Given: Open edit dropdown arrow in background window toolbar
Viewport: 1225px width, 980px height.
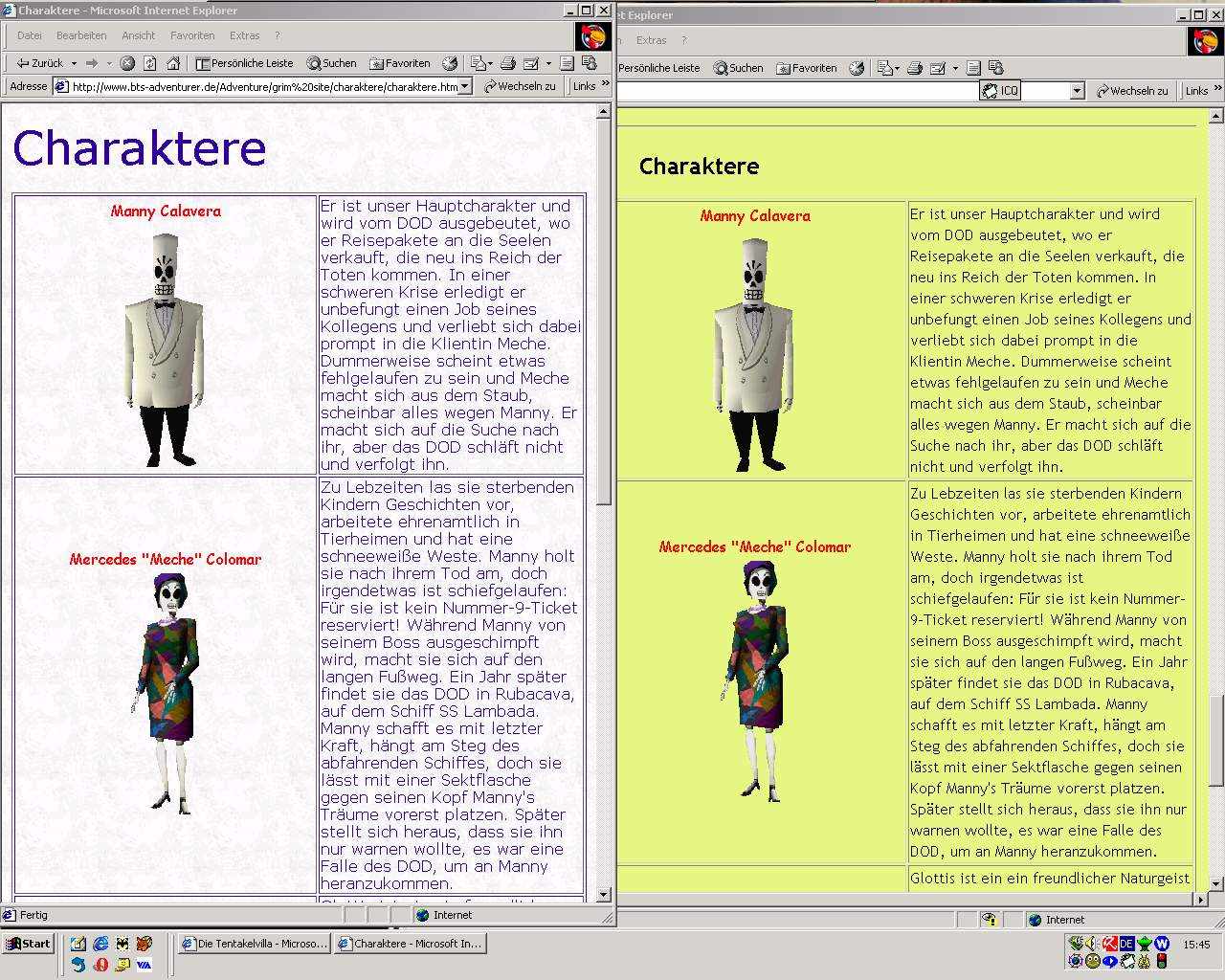Looking at the screenshot, I should pyautogui.click(x=955, y=68).
